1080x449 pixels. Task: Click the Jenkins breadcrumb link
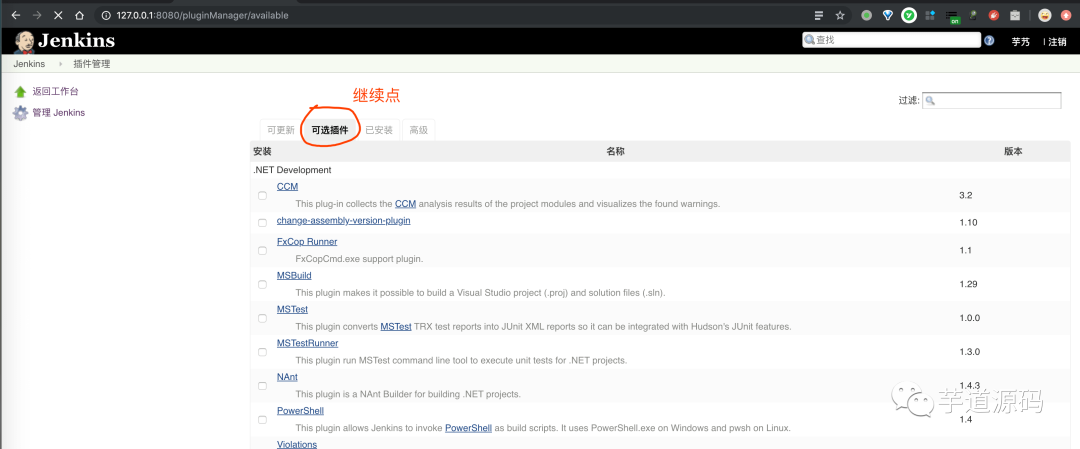pos(29,64)
